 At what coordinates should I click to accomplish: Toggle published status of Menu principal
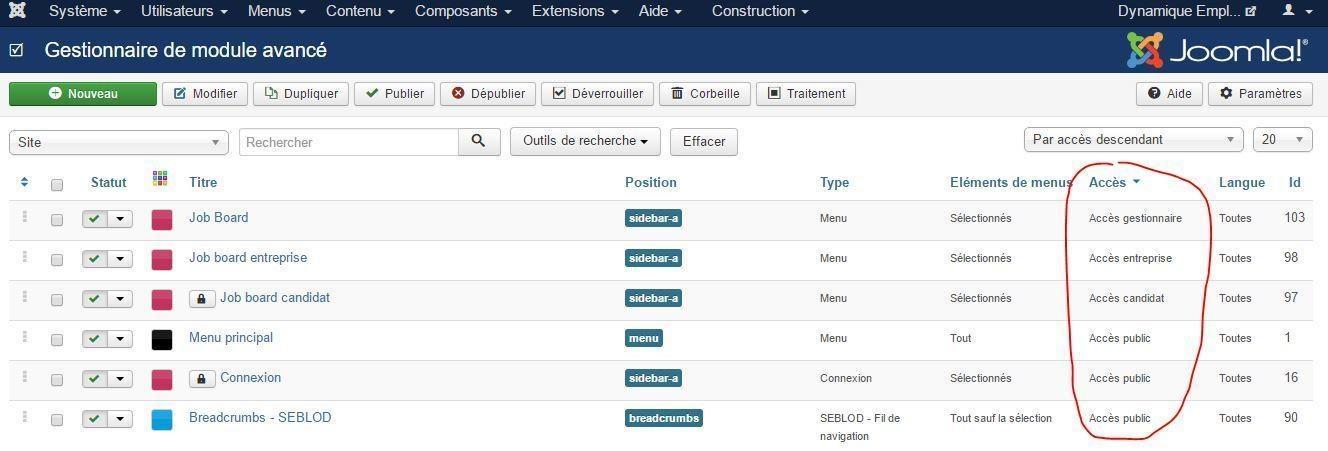click(x=95, y=339)
